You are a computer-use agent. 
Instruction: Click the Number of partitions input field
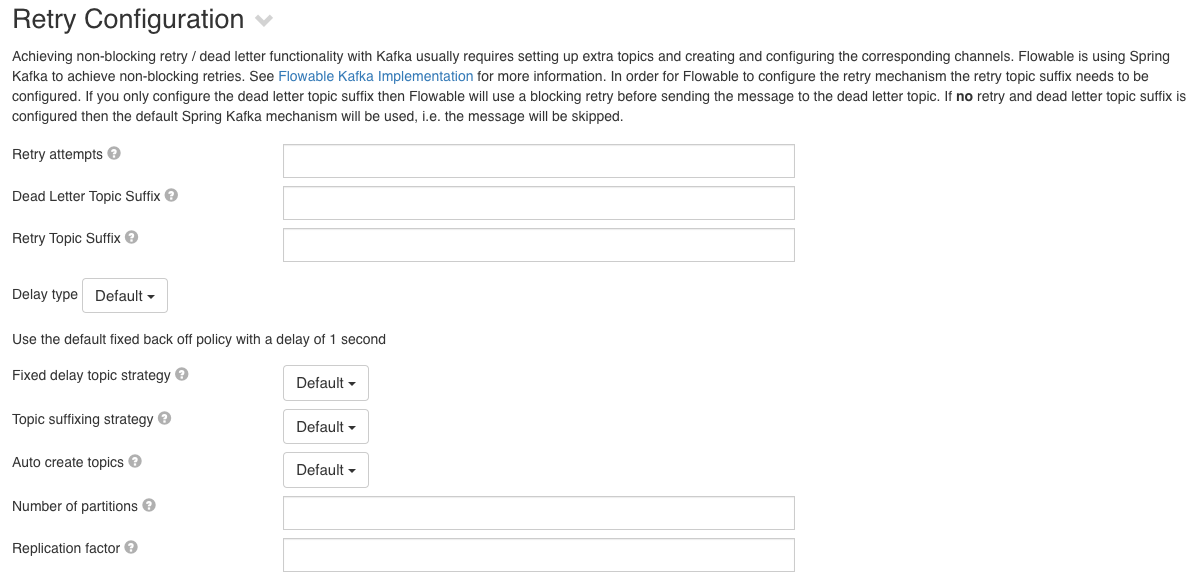click(538, 512)
